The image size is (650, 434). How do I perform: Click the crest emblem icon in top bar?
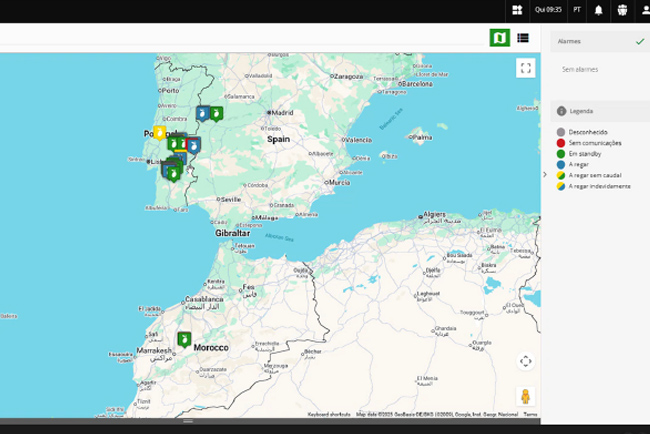[621, 10]
